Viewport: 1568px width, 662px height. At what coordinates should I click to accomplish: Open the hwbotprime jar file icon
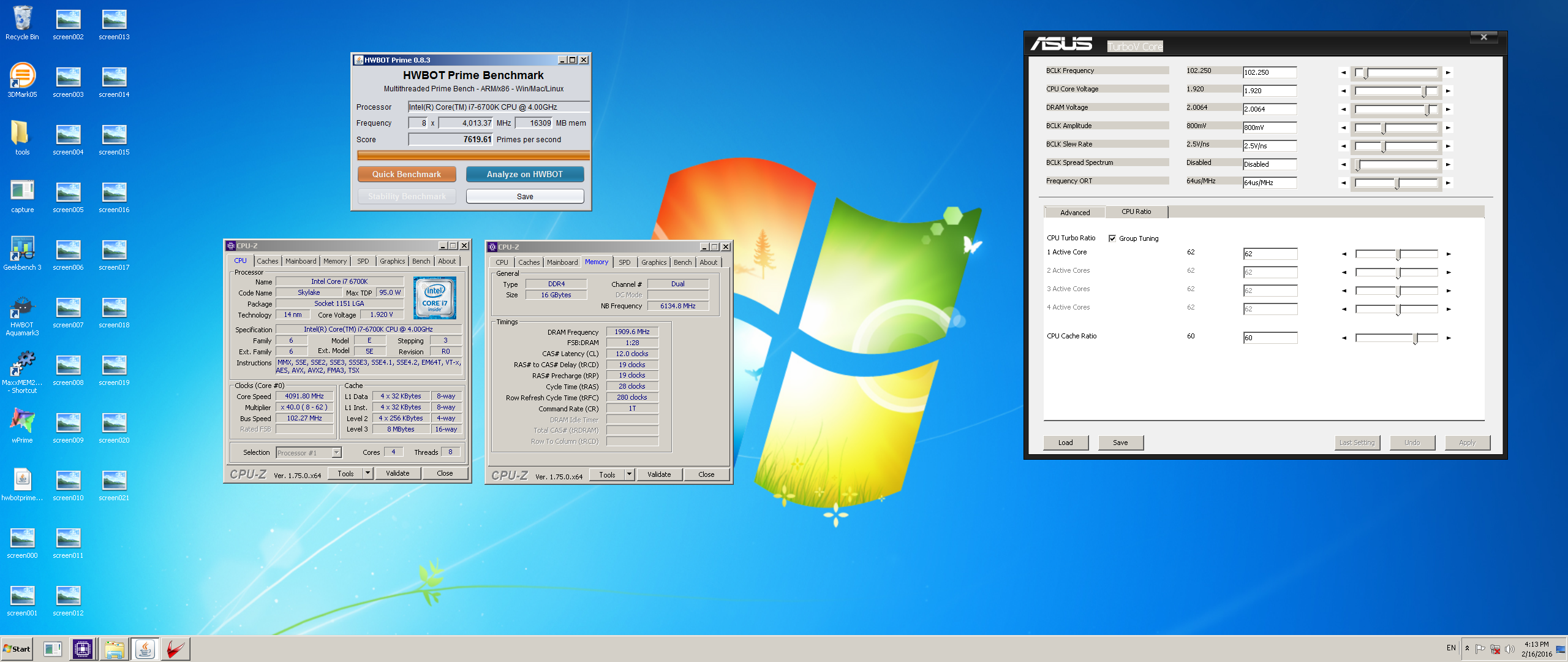pyautogui.click(x=22, y=484)
